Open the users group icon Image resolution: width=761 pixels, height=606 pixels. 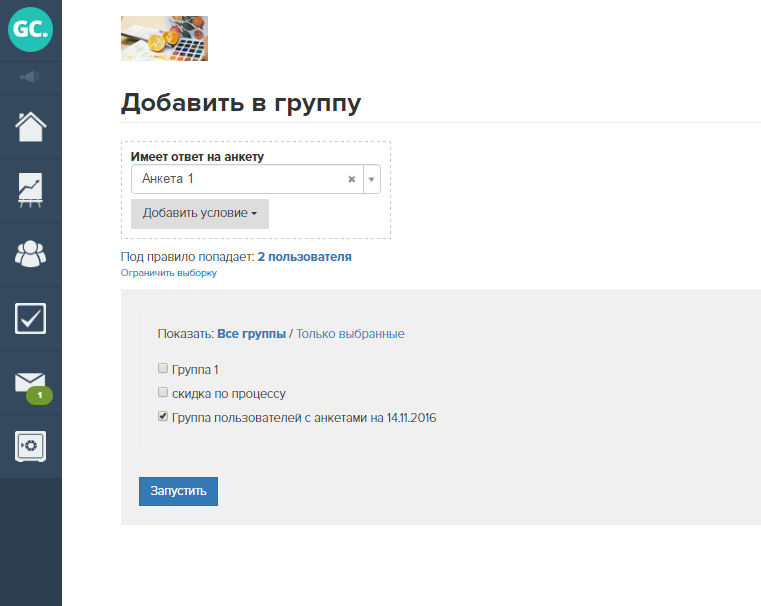pos(31,254)
